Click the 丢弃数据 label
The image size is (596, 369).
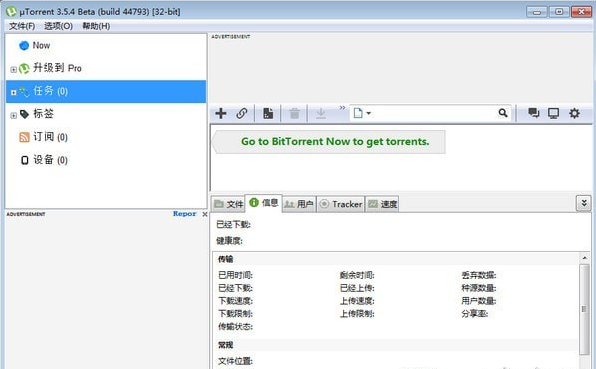tap(479, 275)
